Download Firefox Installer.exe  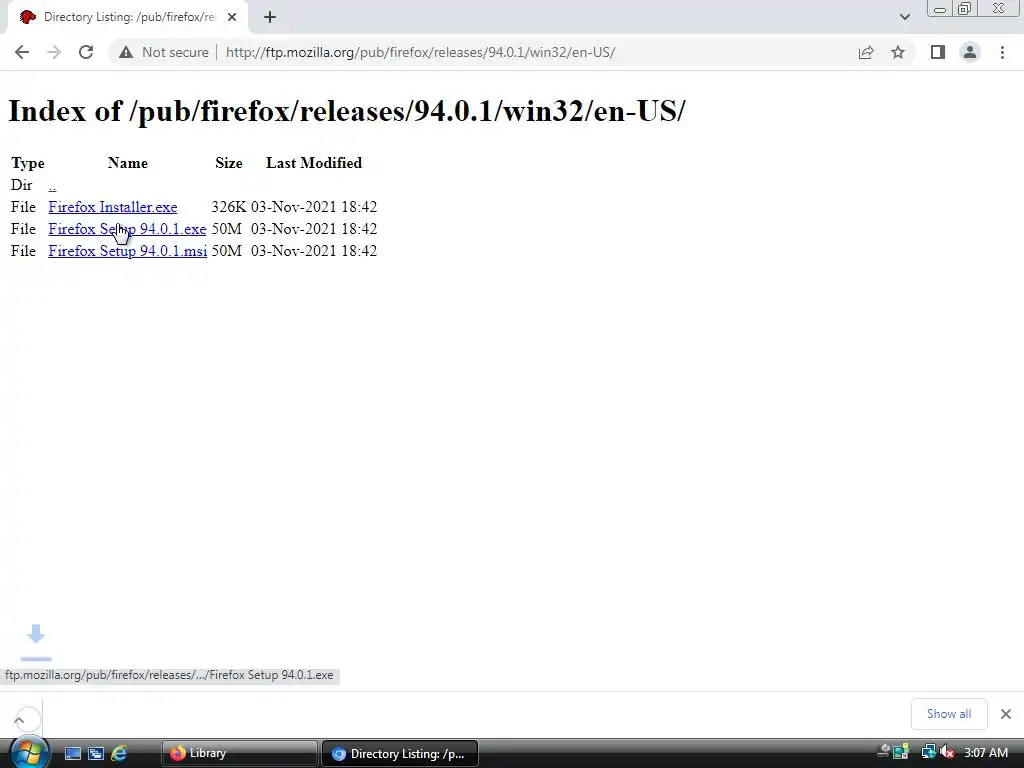coord(112,207)
